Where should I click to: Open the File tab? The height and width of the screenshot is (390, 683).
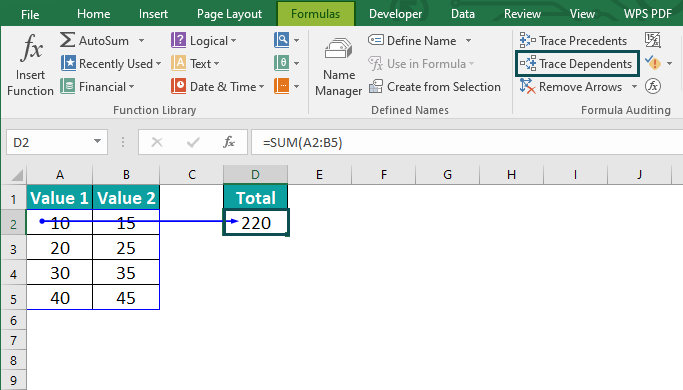point(30,14)
